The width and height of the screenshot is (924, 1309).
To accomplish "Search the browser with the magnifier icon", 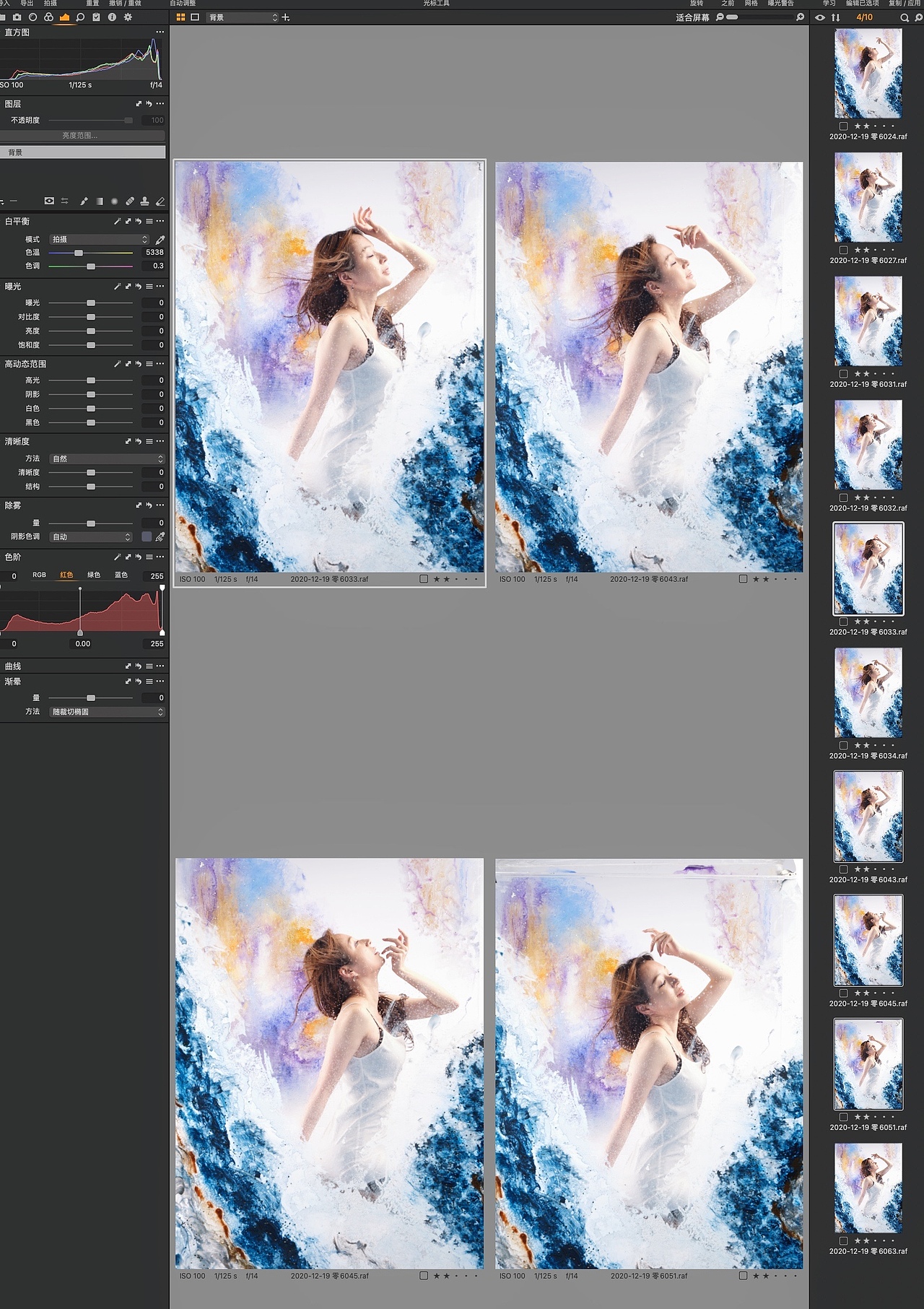I will click(x=905, y=17).
